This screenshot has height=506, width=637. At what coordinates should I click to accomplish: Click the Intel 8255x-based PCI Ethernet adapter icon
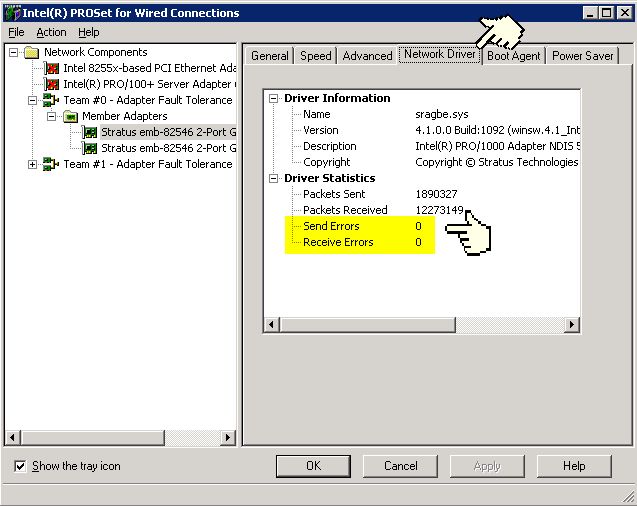coord(52,68)
